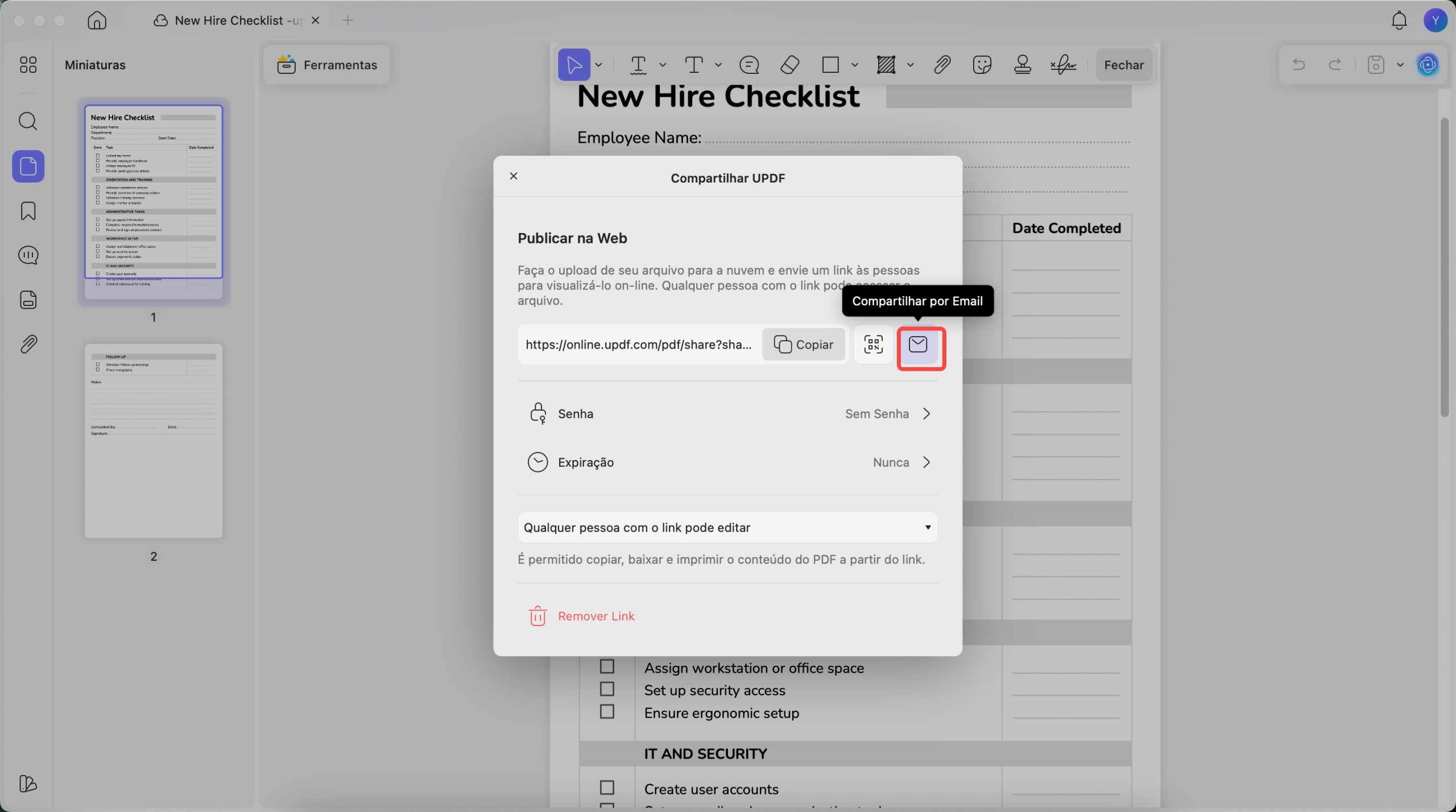Open the search panel icon

[x=28, y=121]
